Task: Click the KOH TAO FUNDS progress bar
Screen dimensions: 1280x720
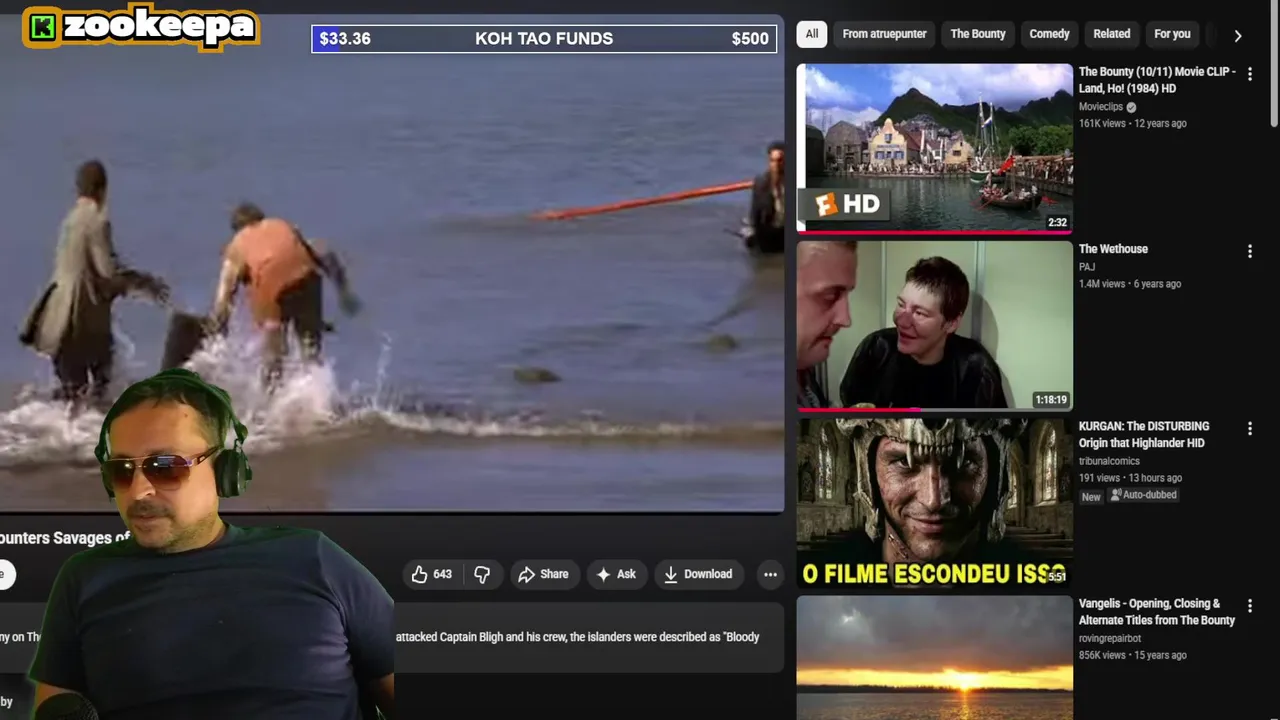Action: pos(544,39)
